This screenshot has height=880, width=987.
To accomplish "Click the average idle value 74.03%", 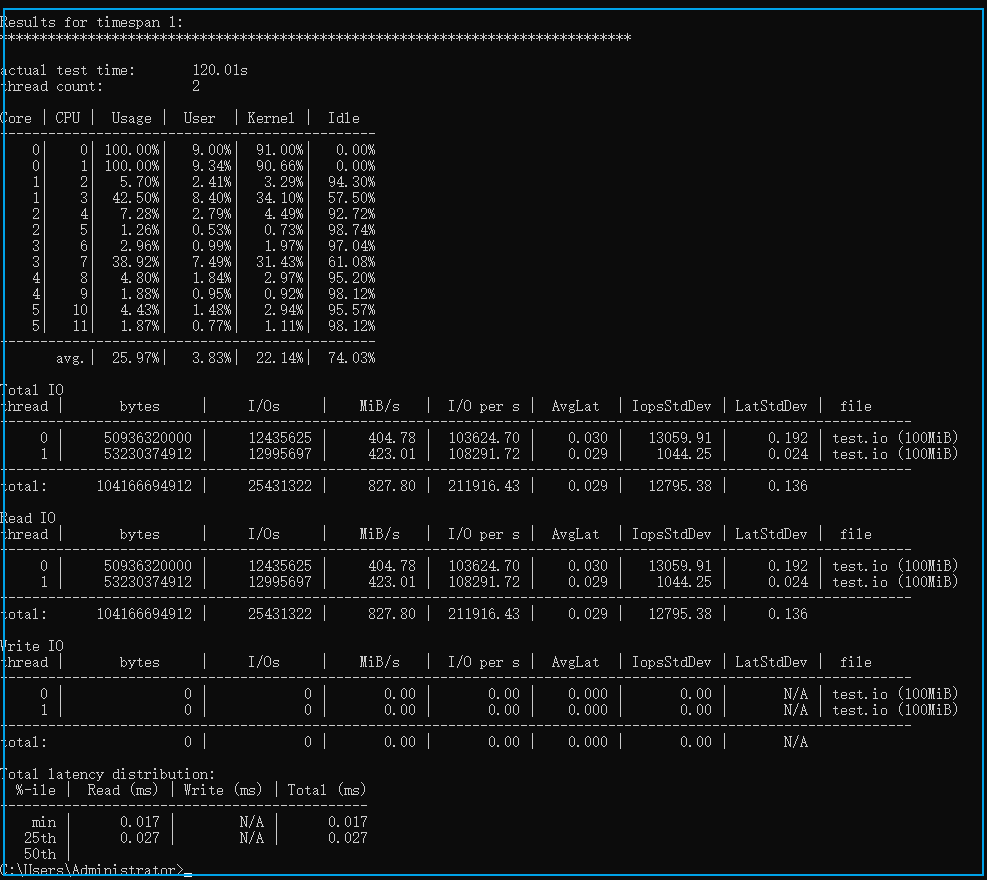I will click(x=351, y=358).
